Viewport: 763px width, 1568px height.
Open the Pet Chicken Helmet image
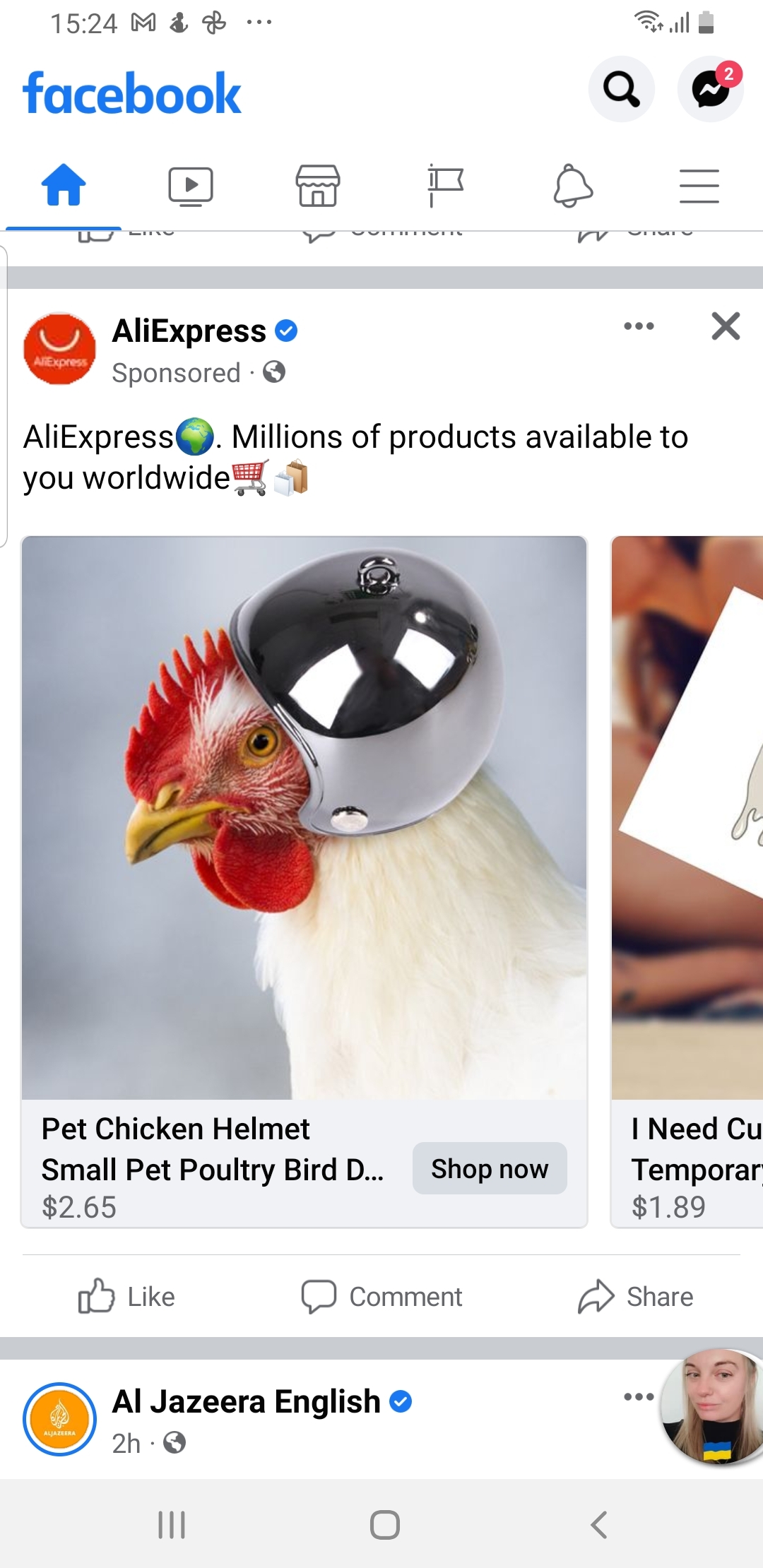click(304, 818)
